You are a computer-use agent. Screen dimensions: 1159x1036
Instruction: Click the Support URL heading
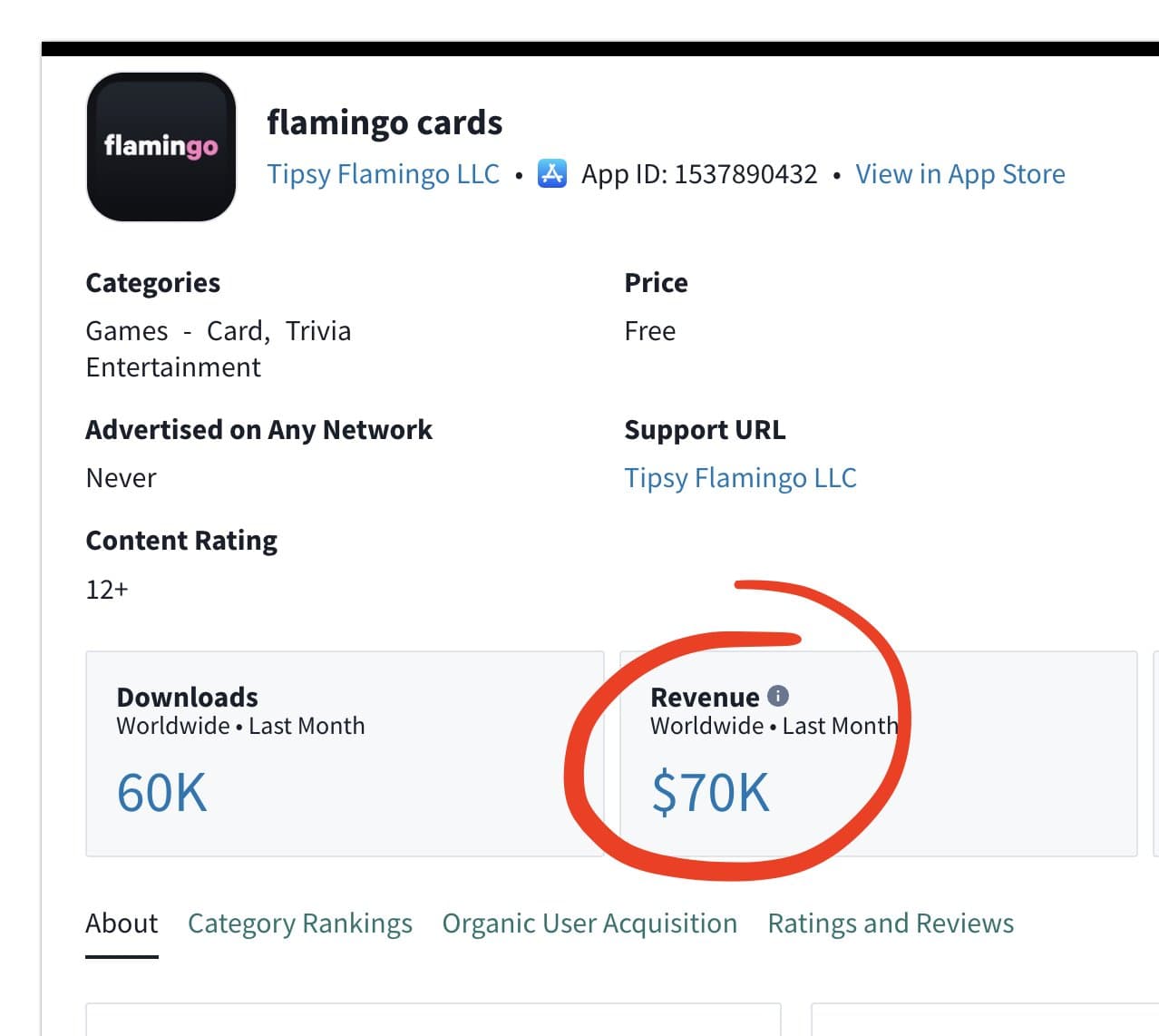coord(705,429)
